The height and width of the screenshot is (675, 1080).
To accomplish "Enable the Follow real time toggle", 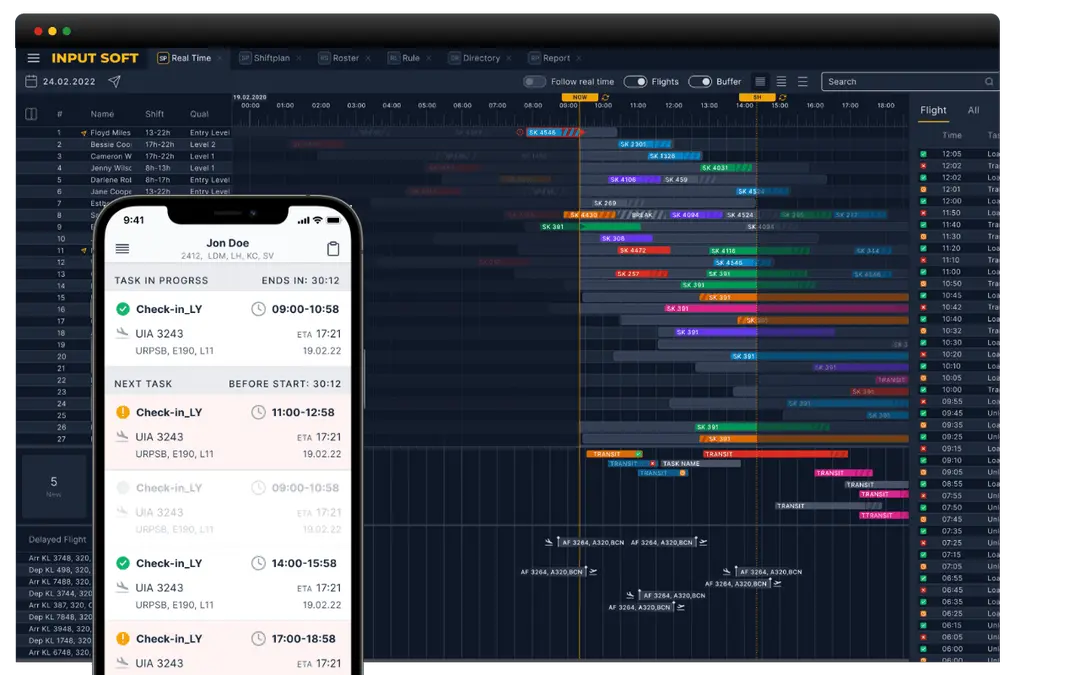I will point(535,82).
